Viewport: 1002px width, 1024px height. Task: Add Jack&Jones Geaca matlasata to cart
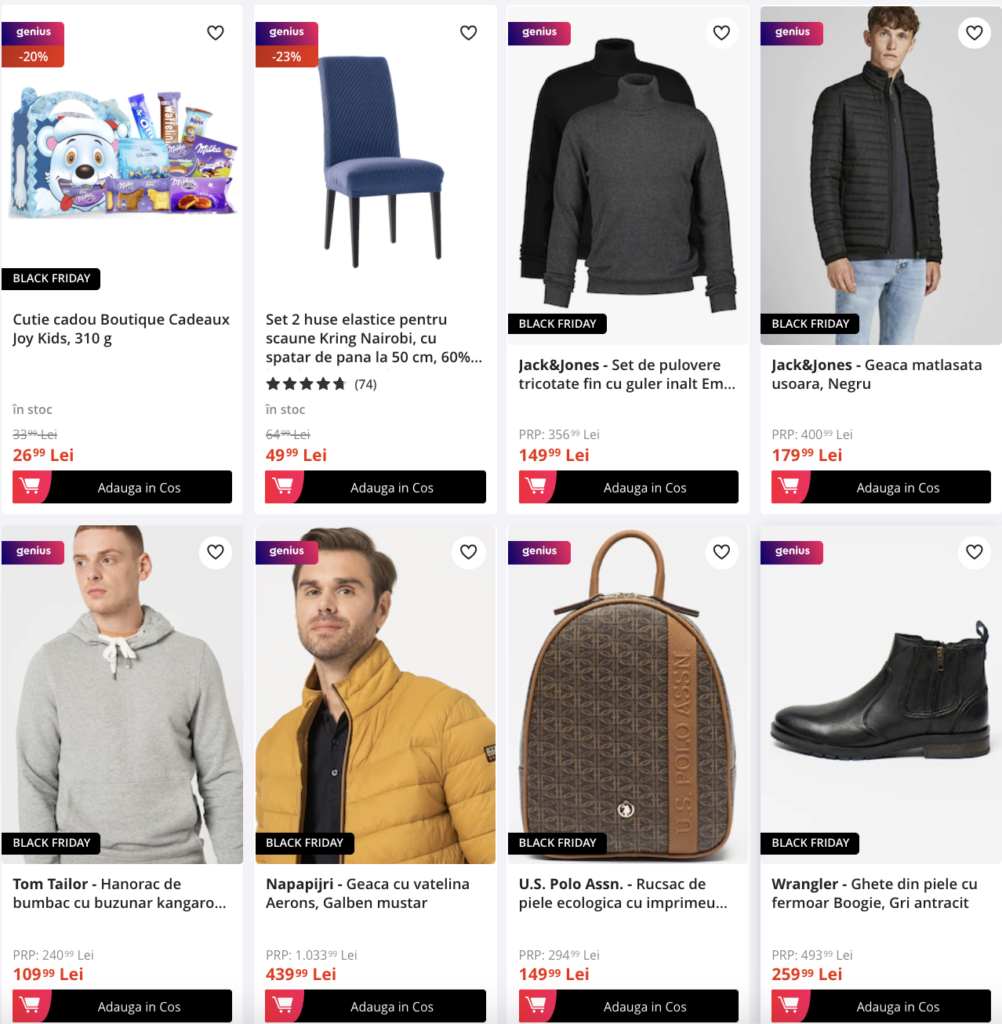[x=881, y=487]
